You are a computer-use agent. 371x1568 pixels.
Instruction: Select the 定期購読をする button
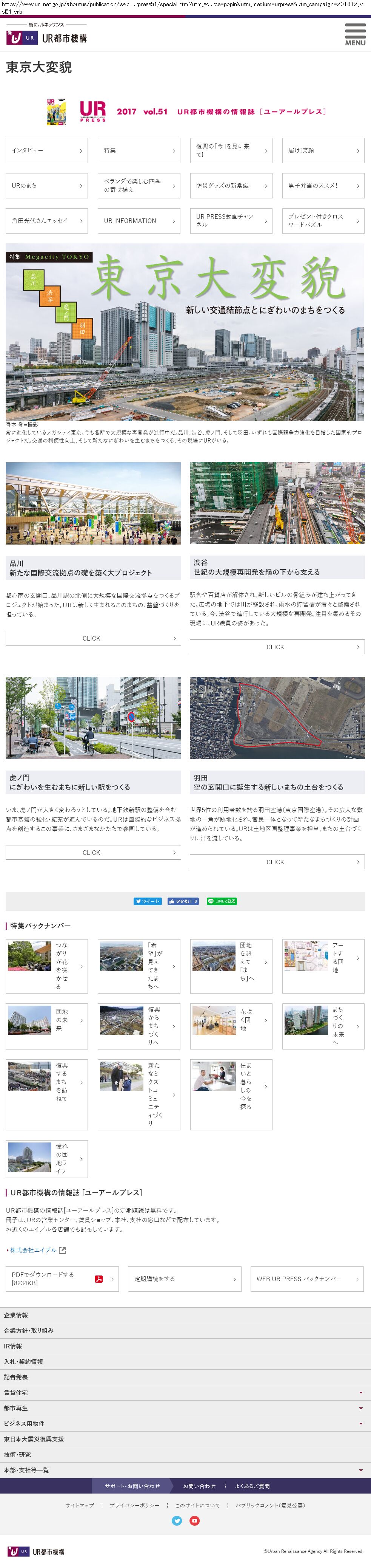(x=185, y=1278)
